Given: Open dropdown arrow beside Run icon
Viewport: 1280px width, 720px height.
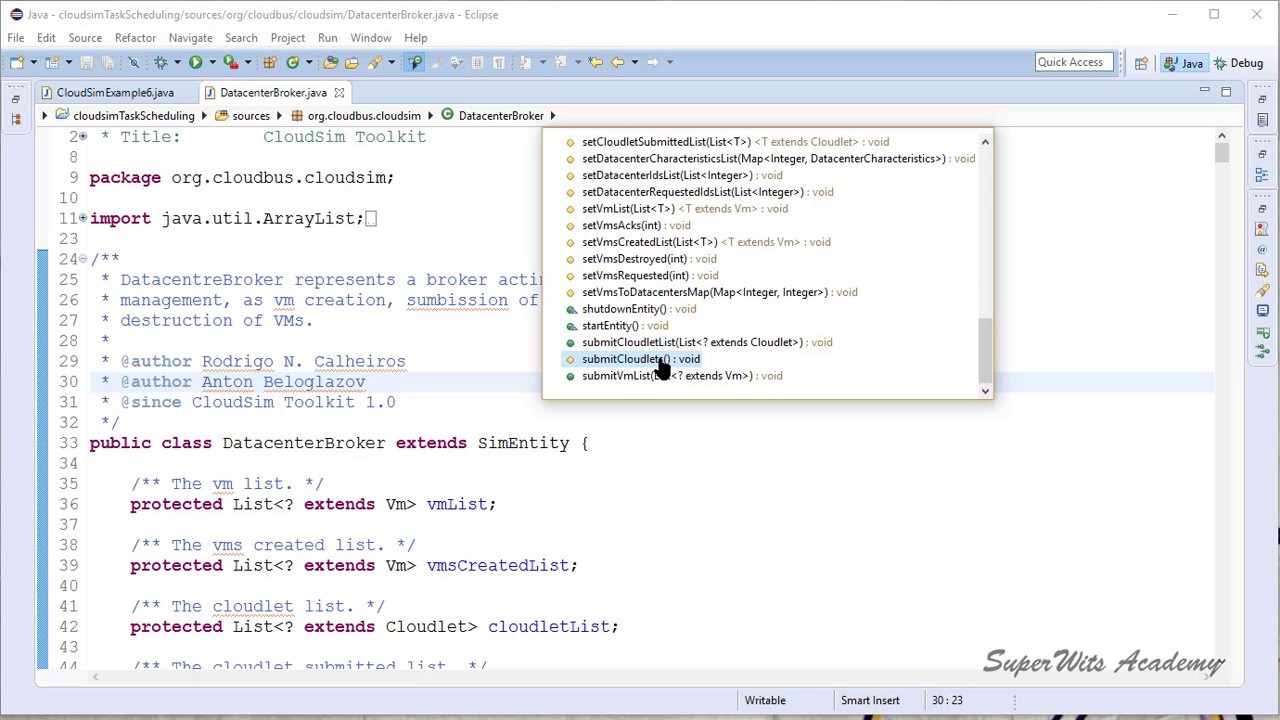Looking at the screenshot, I should point(212,62).
